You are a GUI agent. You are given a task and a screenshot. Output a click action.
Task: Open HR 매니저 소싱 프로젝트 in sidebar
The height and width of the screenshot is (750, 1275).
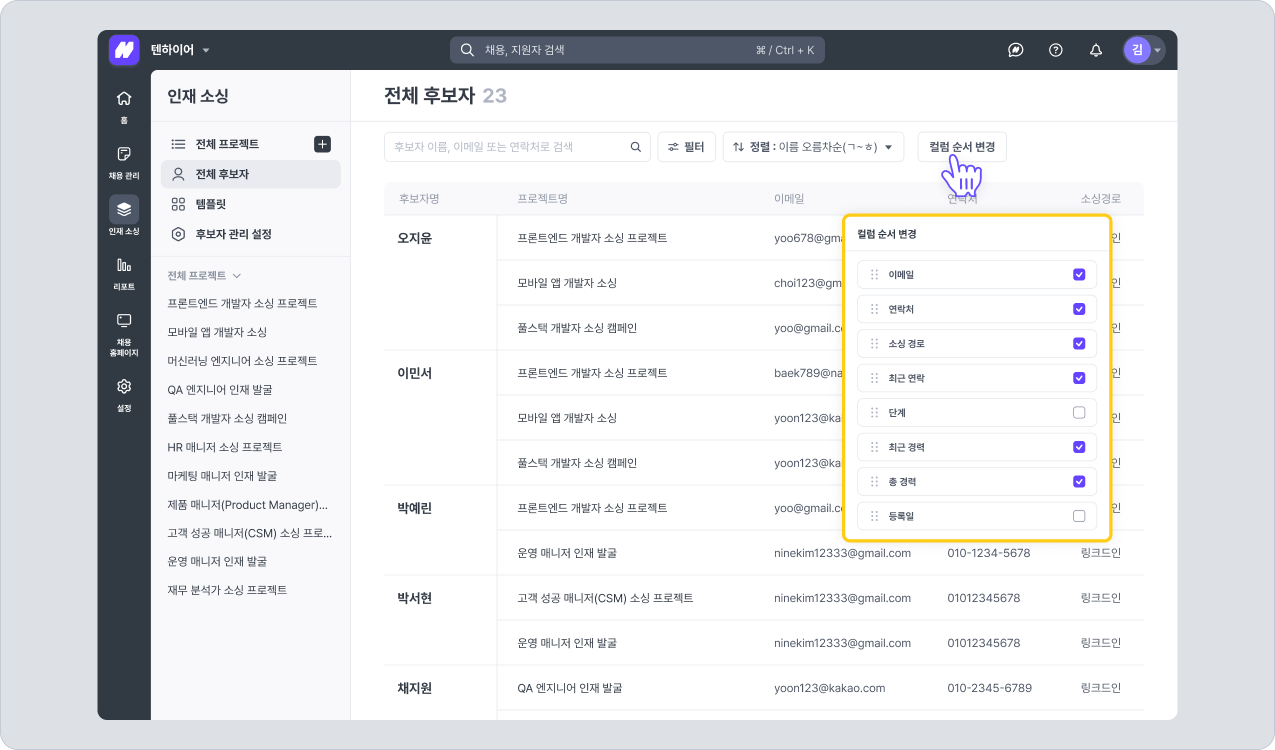coord(225,447)
